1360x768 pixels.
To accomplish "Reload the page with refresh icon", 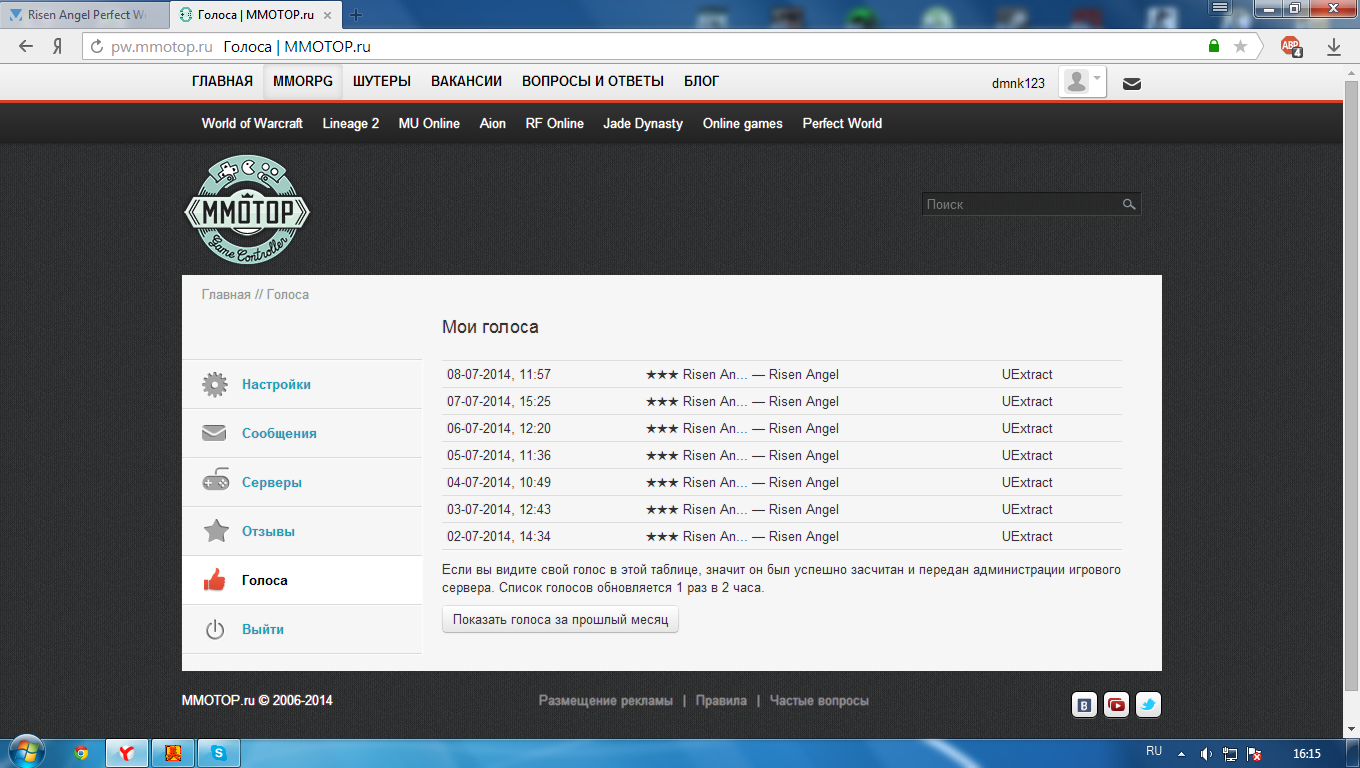I will click(97, 46).
